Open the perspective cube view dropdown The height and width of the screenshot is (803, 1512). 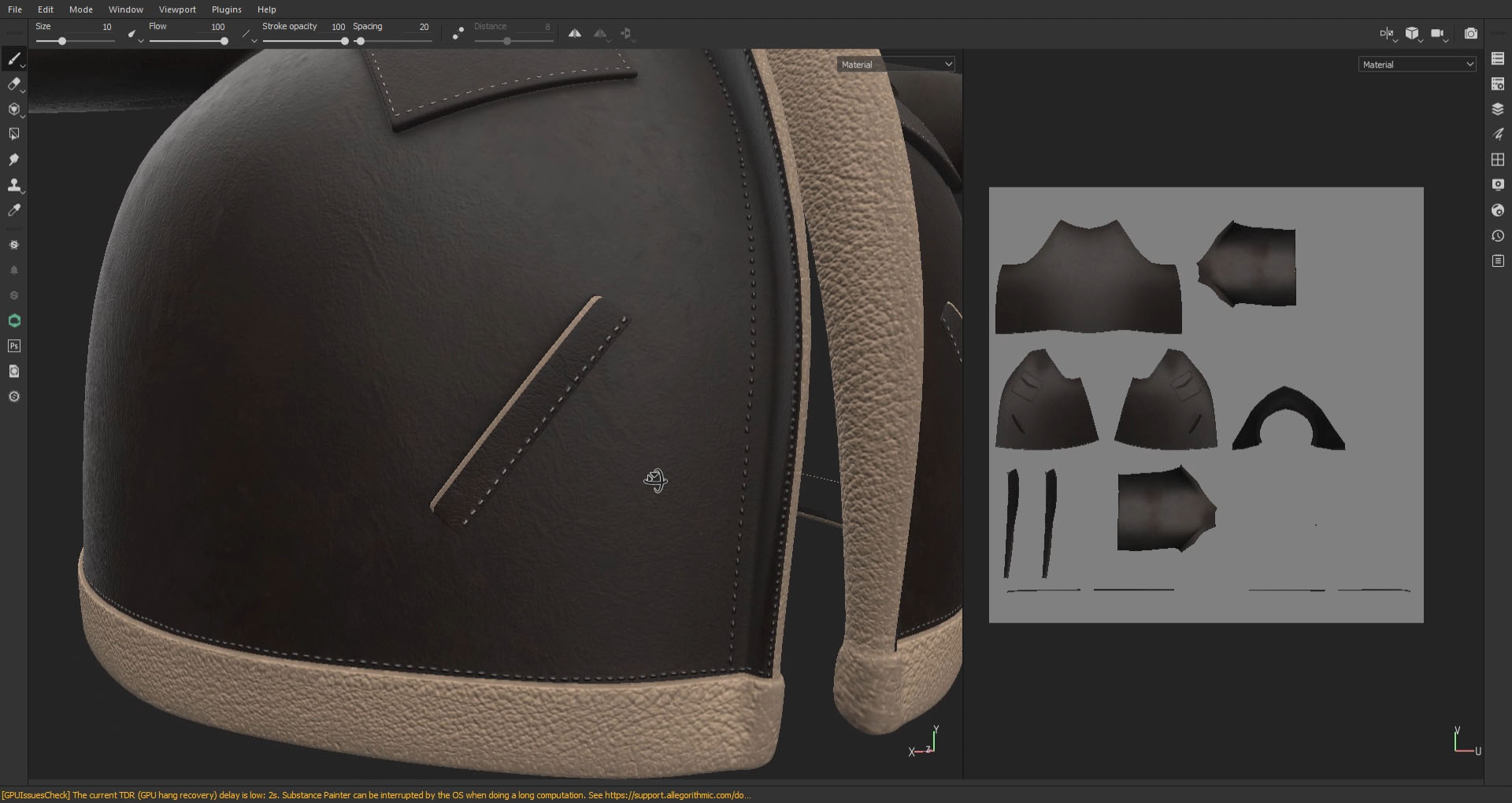(1413, 33)
